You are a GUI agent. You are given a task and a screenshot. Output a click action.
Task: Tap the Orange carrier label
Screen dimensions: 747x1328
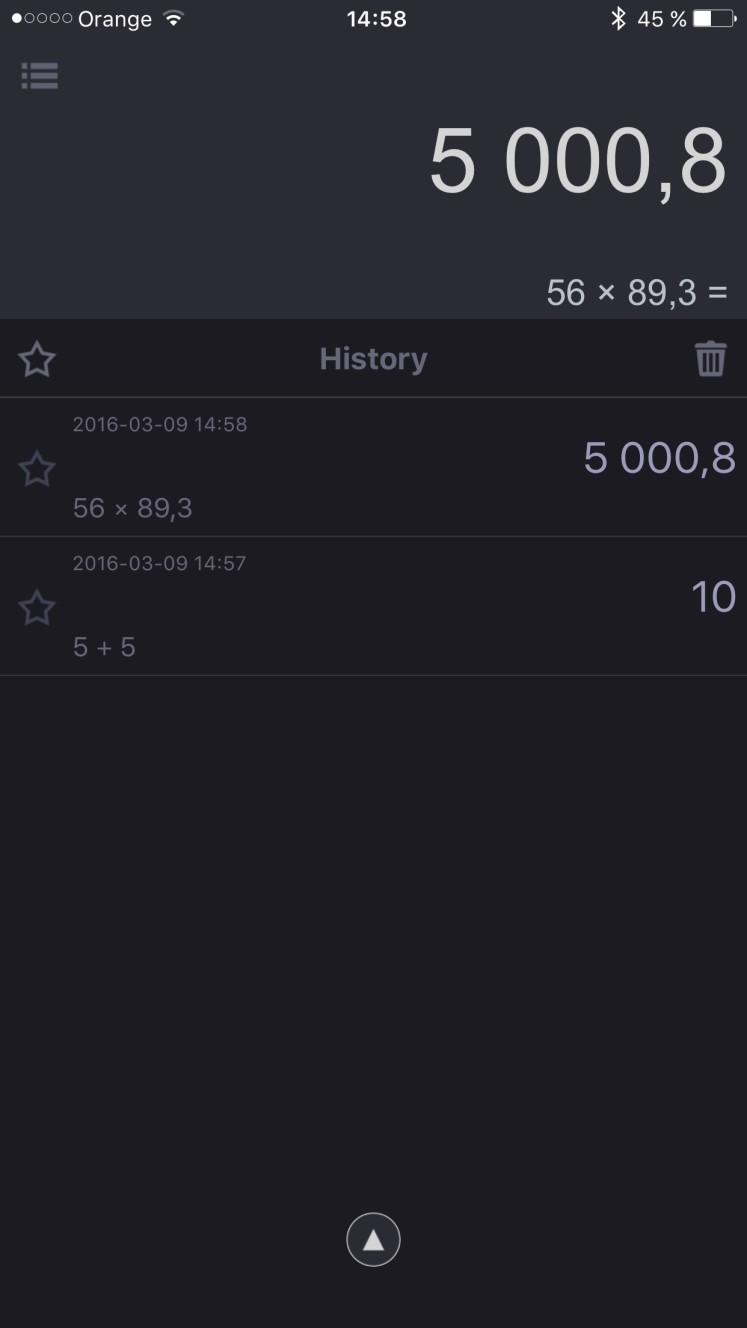(115, 19)
